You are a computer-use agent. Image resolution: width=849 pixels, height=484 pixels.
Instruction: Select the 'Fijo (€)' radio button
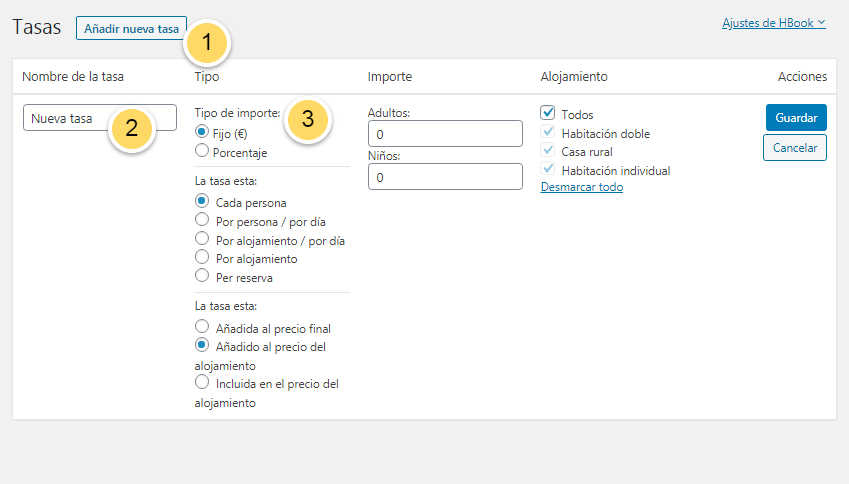[203, 132]
